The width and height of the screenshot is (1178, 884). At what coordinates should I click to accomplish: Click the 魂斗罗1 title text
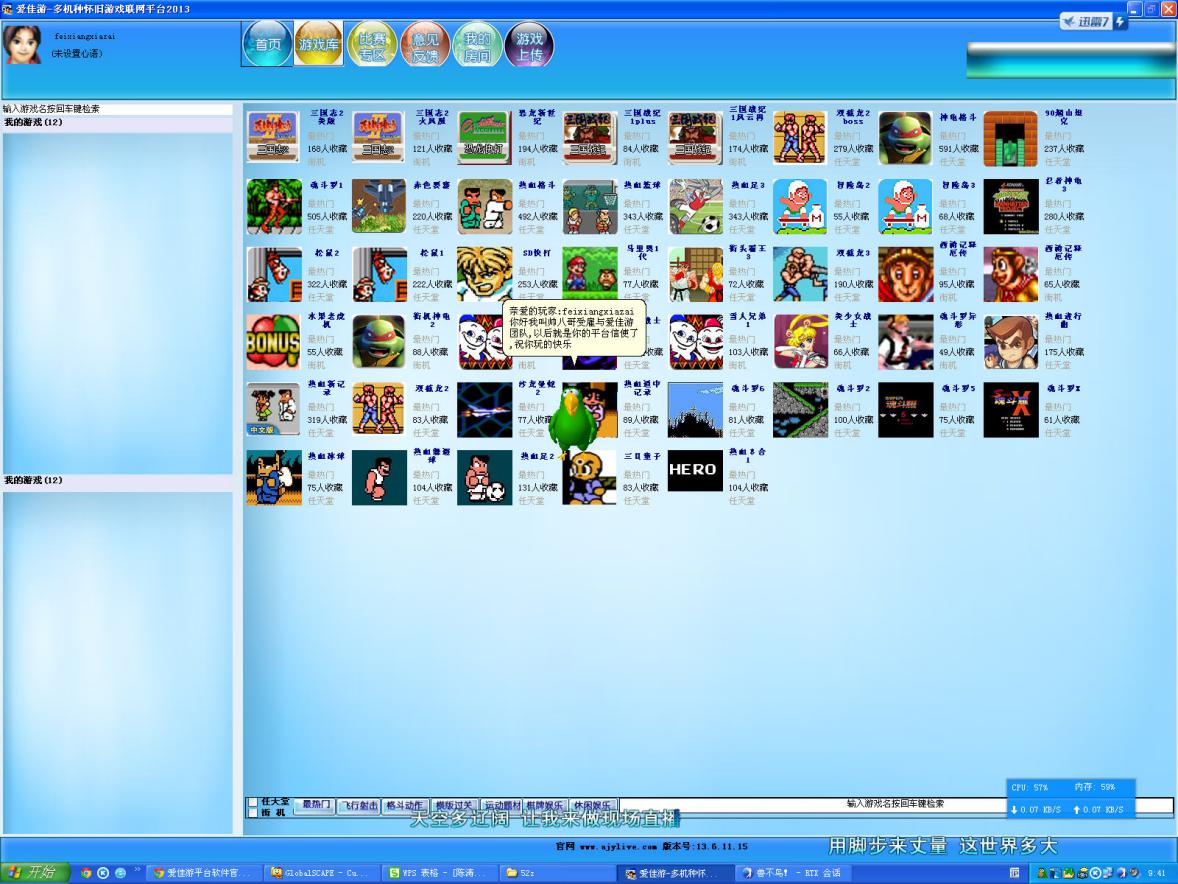click(327, 185)
